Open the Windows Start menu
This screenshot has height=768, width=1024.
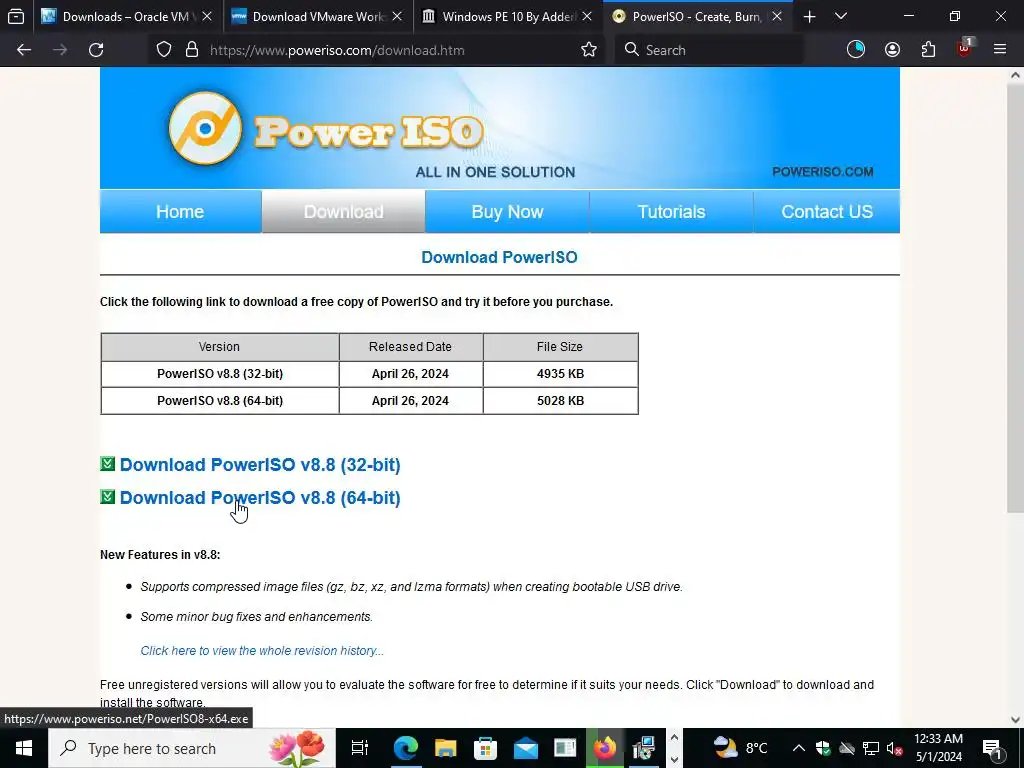24,748
